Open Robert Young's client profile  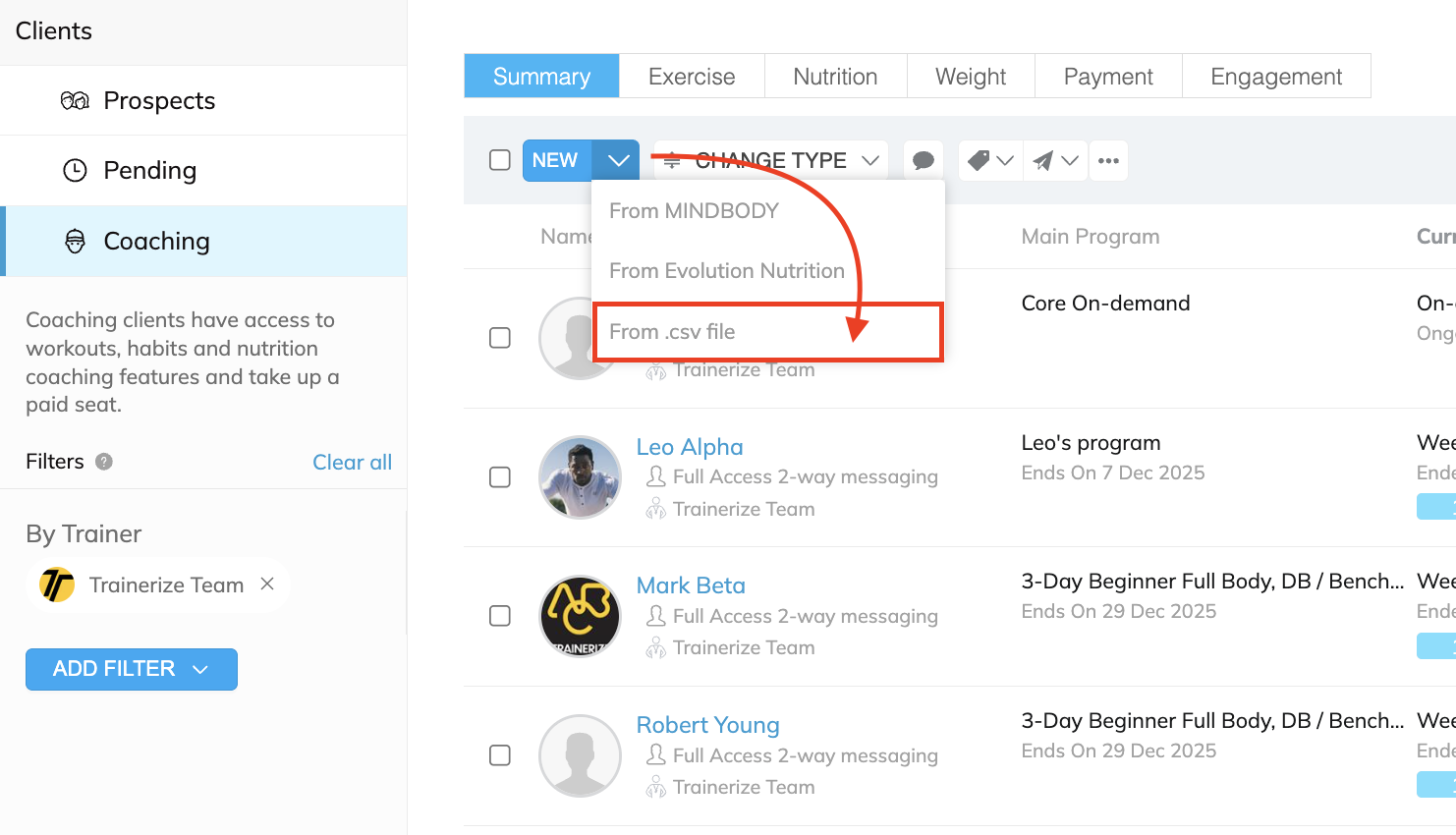pos(707,724)
